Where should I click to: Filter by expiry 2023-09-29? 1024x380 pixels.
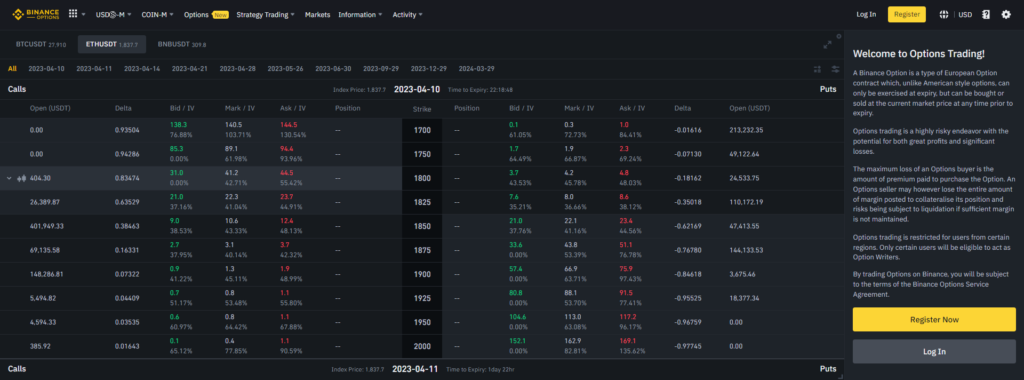(381, 69)
